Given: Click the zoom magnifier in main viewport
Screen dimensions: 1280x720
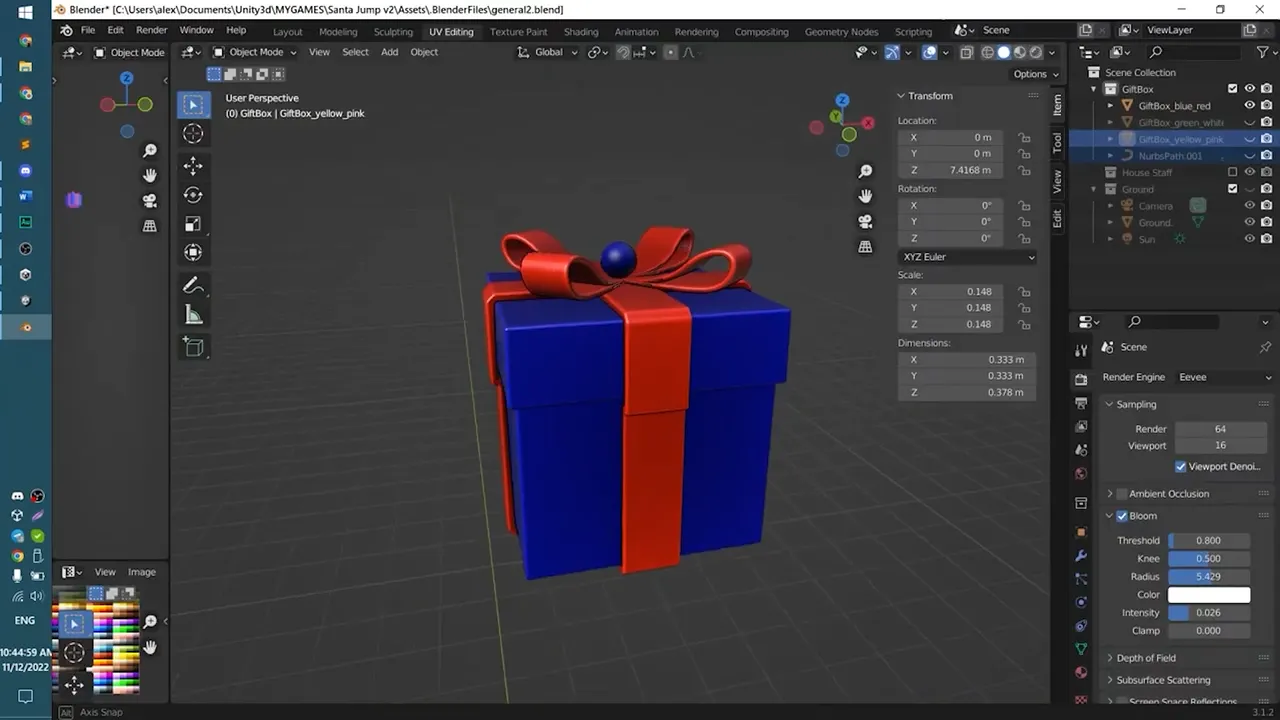Looking at the screenshot, I should click(866, 172).
